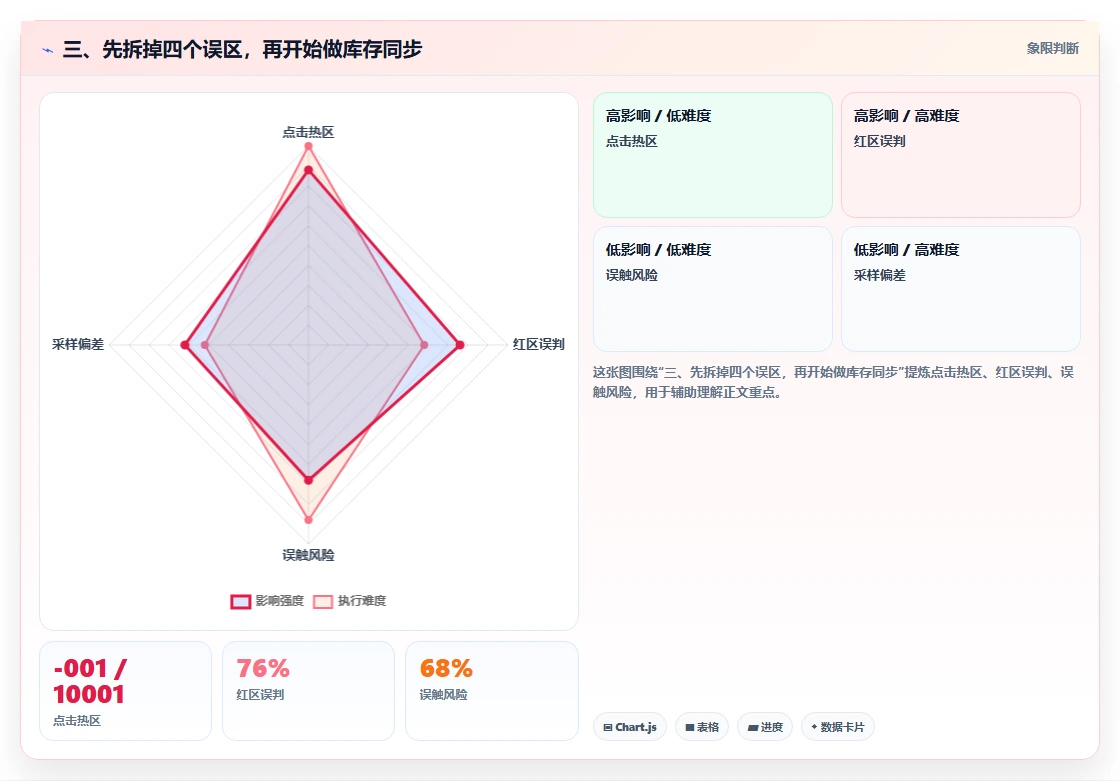Toggle the 影响强度 legend swatch
Image resolution: width=1120 pixels, height=781 pixels.
tap(241, 602)
